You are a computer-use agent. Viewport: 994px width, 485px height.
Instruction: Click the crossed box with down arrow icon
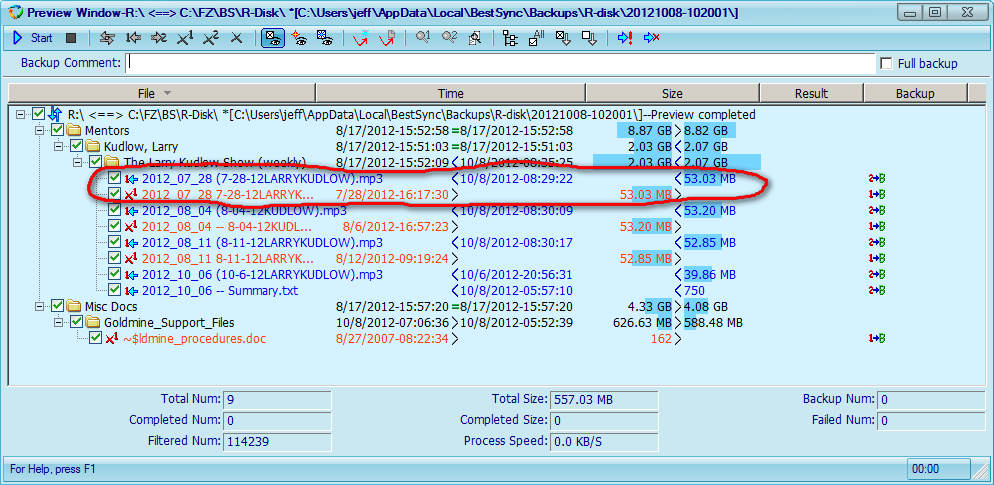click(563, 38)
